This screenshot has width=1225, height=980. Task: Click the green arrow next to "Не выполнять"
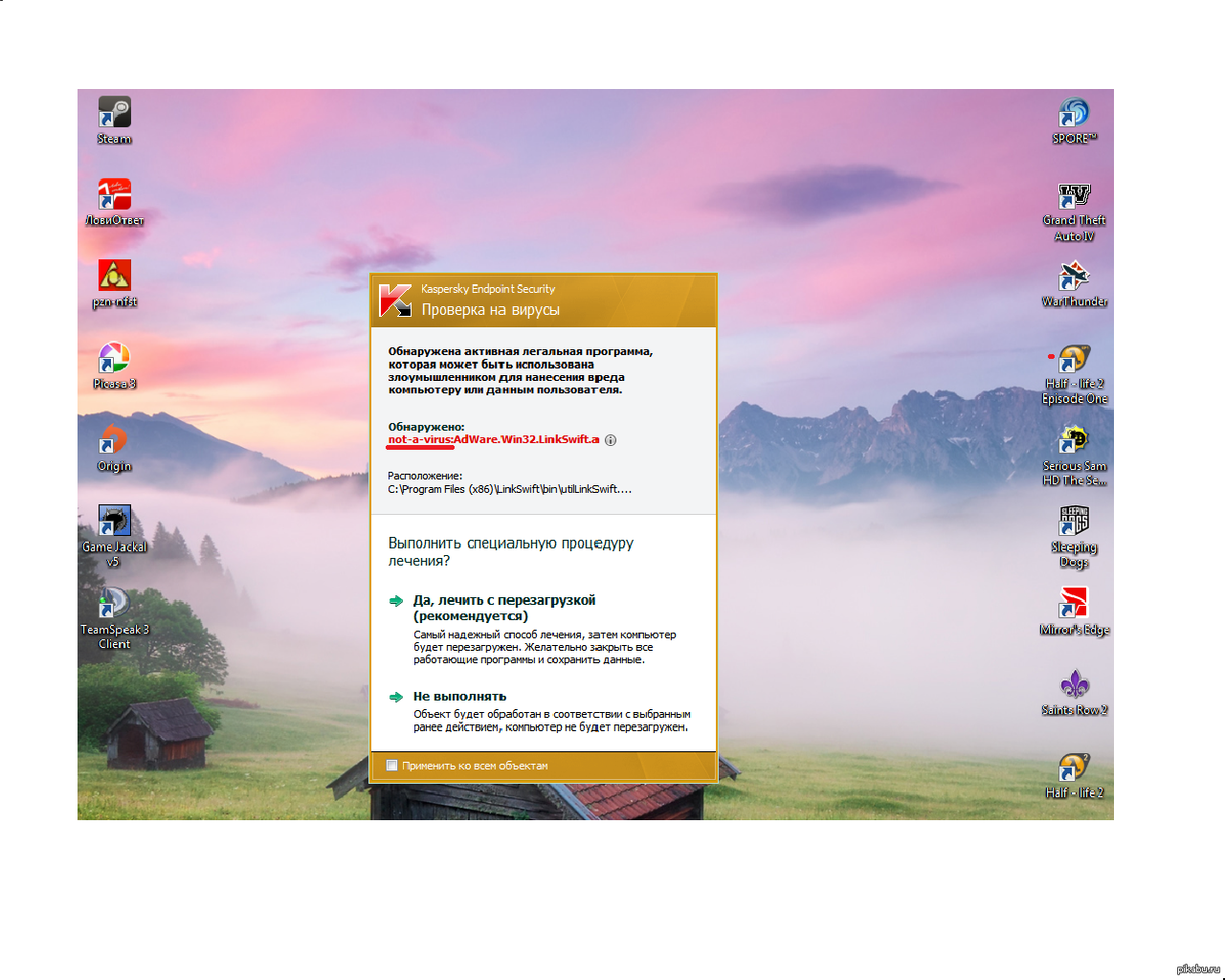[396, 697]
